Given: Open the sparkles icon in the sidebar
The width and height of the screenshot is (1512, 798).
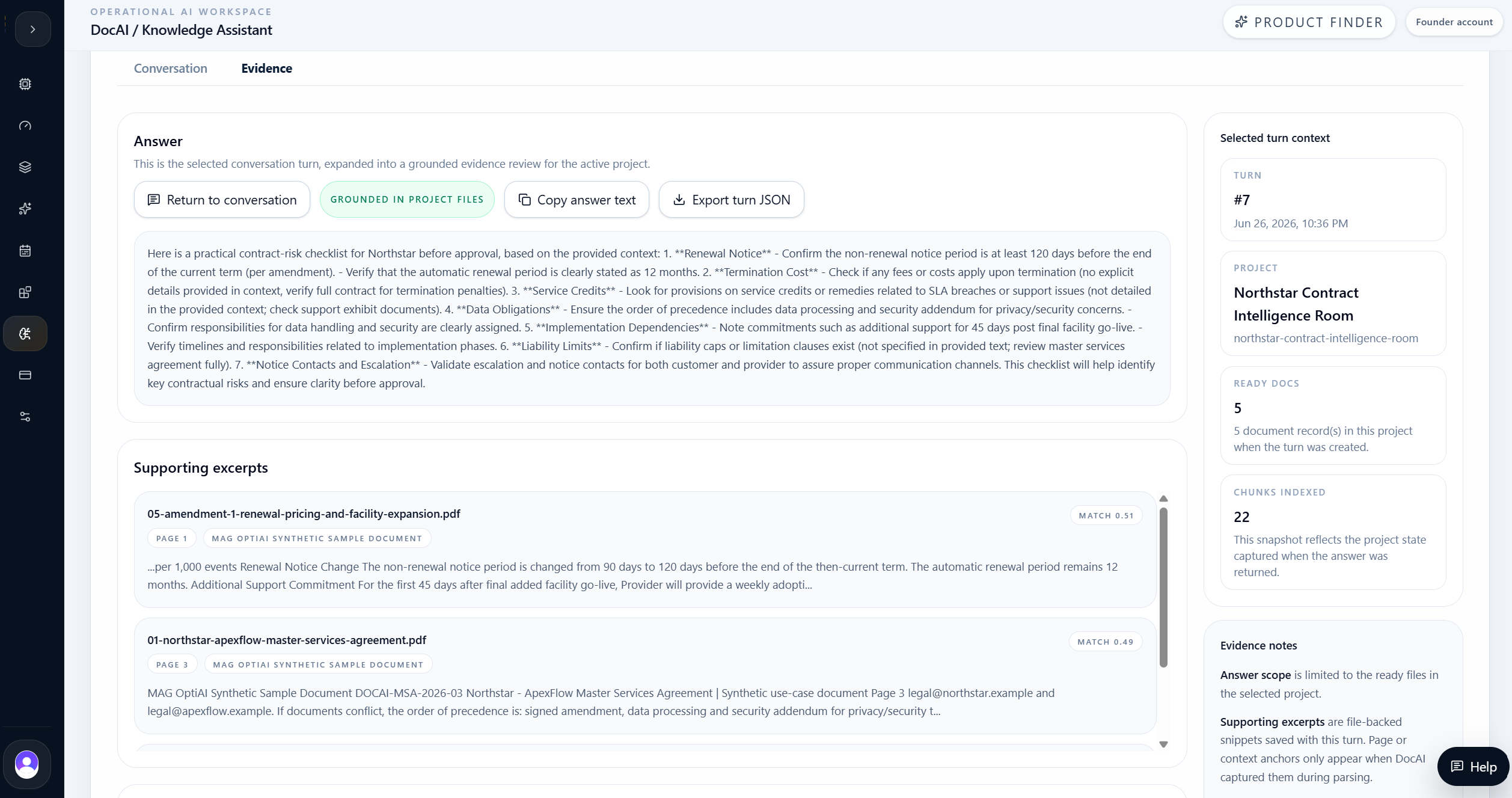Looking at the screenshot, I should [x=25, y=209].
